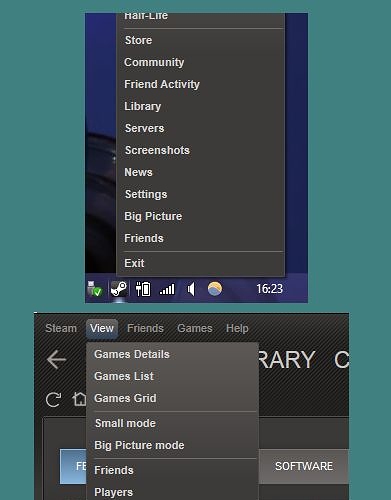Open the Games menu in menu bar
Screen dimensions: 391x500
pyautogui.click(x=195, y=328)
